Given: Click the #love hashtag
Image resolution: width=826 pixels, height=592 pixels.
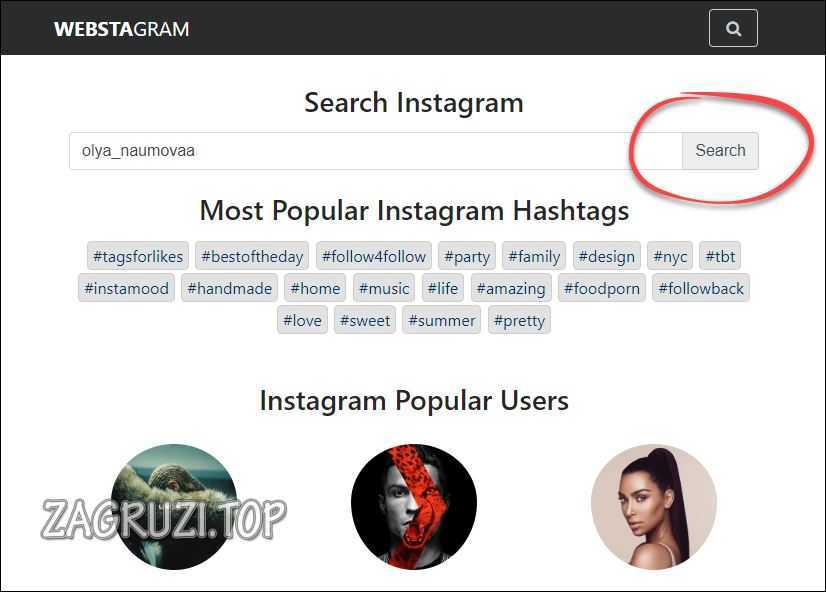Looking at the screenshot, I should click(302, 320).
